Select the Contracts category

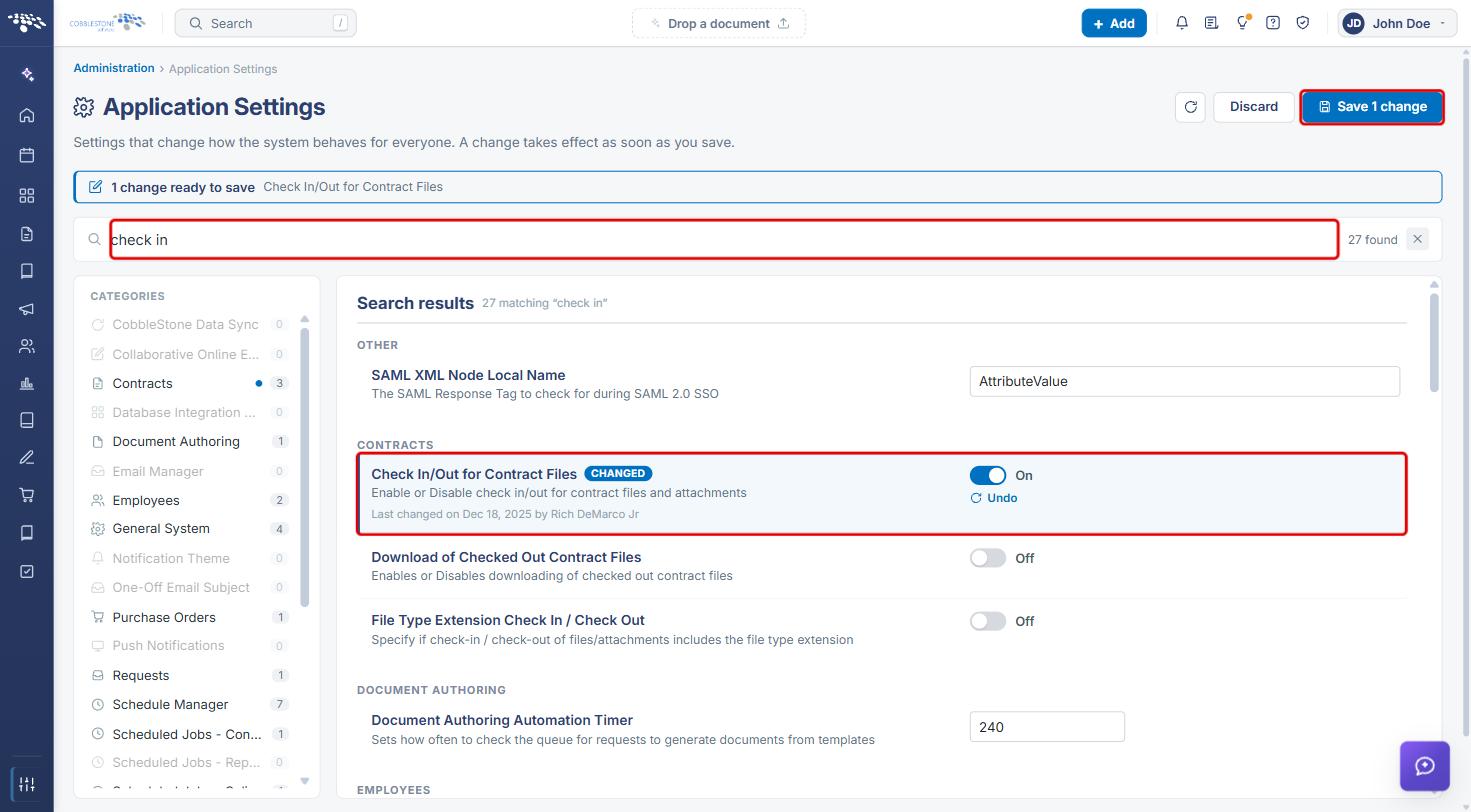(x=189, y=383)
